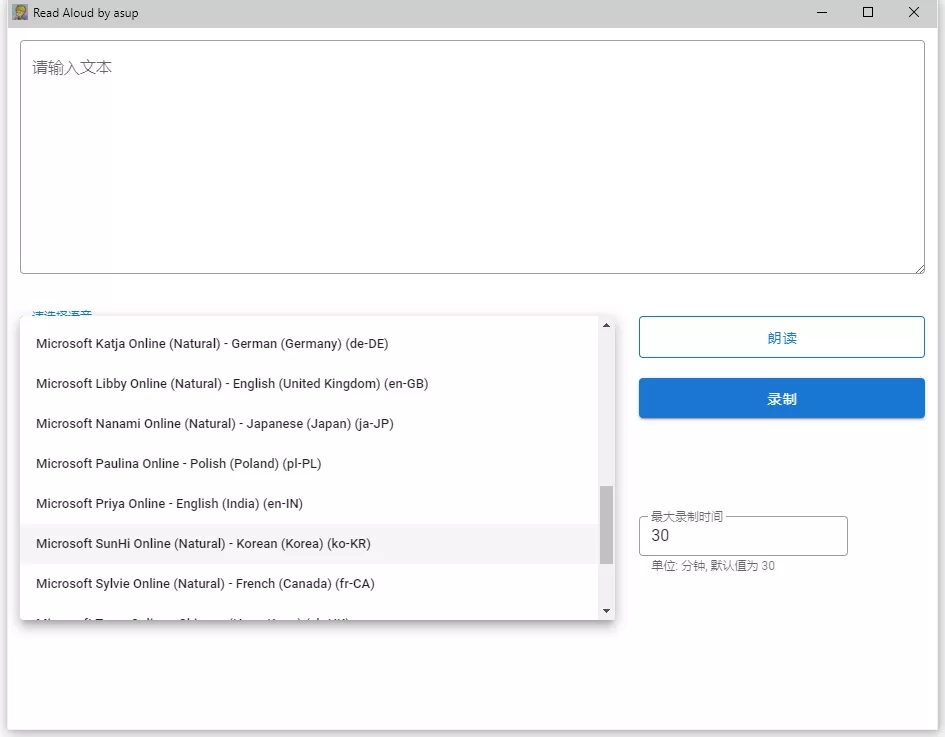The image size is (945, 737).
Task: Close the Read Aloud window
Action: coord(914,13)
